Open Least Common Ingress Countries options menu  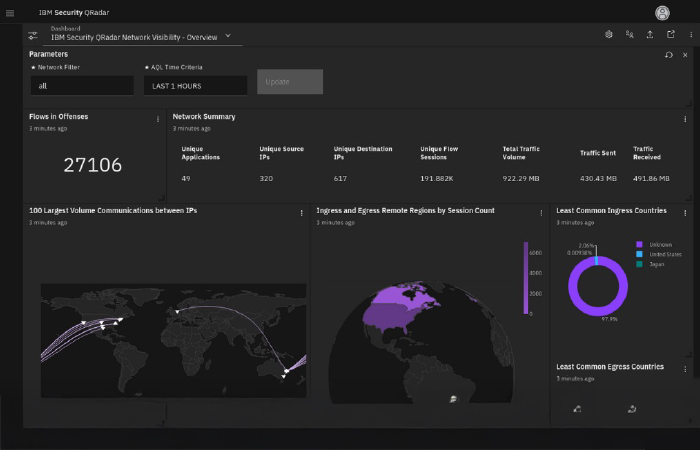coord(685,213)
